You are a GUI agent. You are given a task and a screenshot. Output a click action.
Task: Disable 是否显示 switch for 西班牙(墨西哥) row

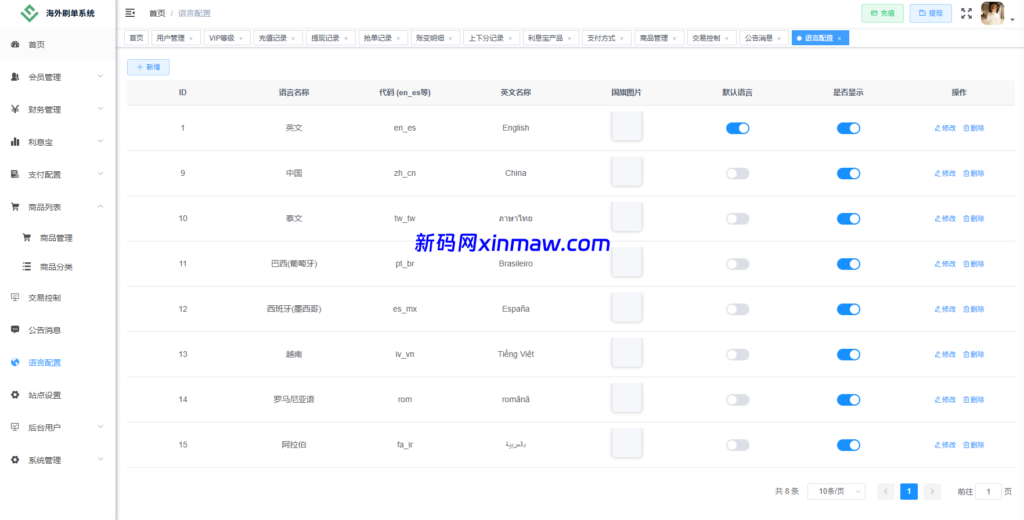848,309
